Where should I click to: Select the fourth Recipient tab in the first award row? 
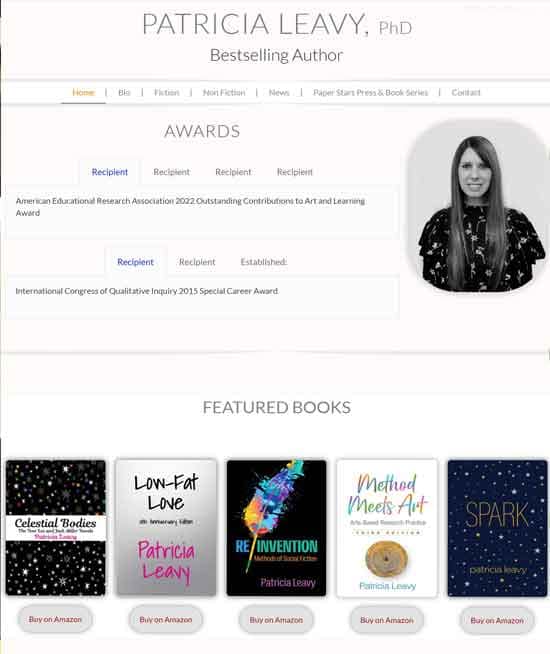(294, 172)
